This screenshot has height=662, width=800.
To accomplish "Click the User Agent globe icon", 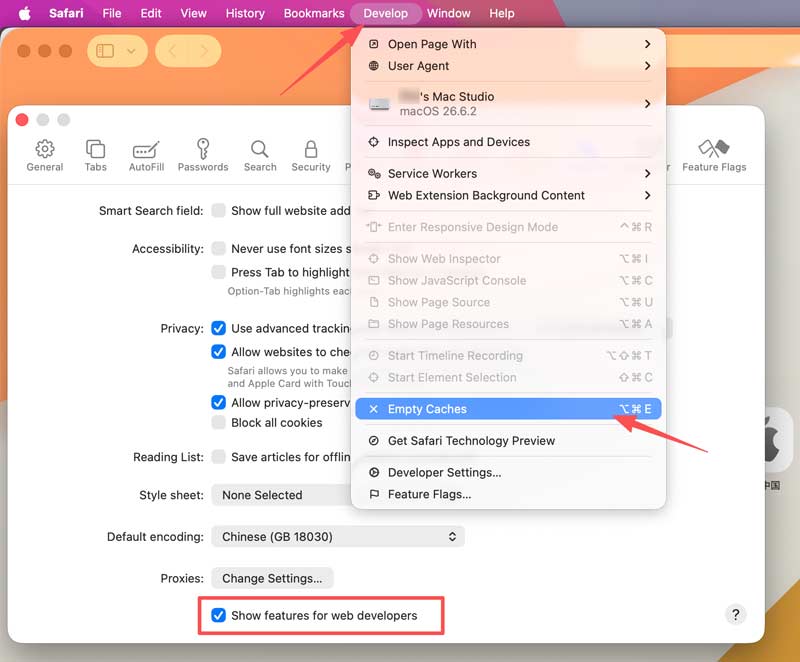I will pos(373,66).
